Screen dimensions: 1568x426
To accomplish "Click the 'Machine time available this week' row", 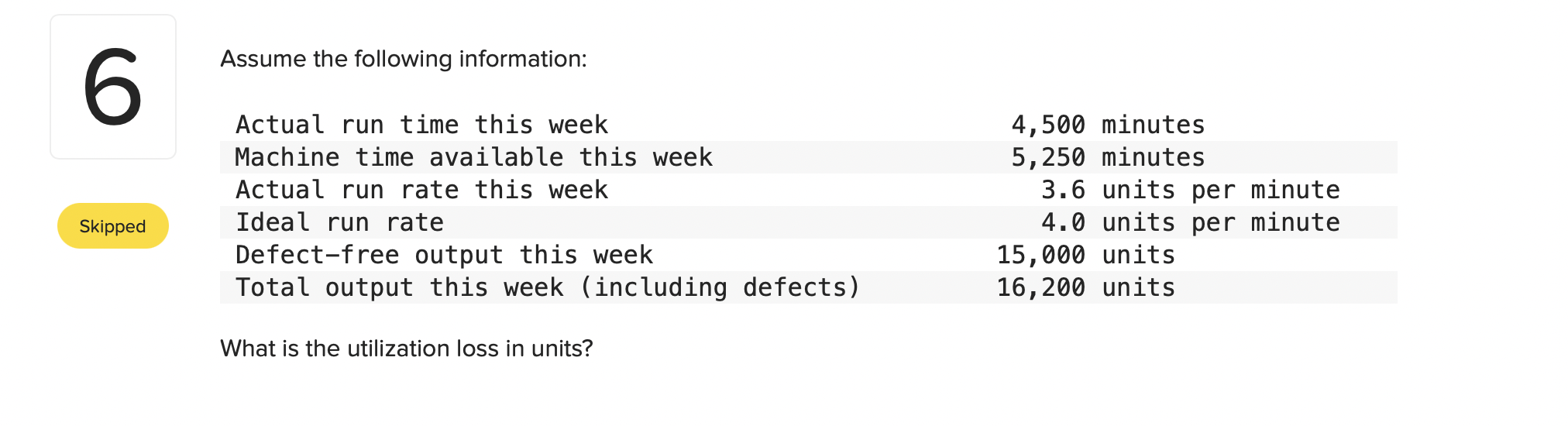I will coord(809,157).
